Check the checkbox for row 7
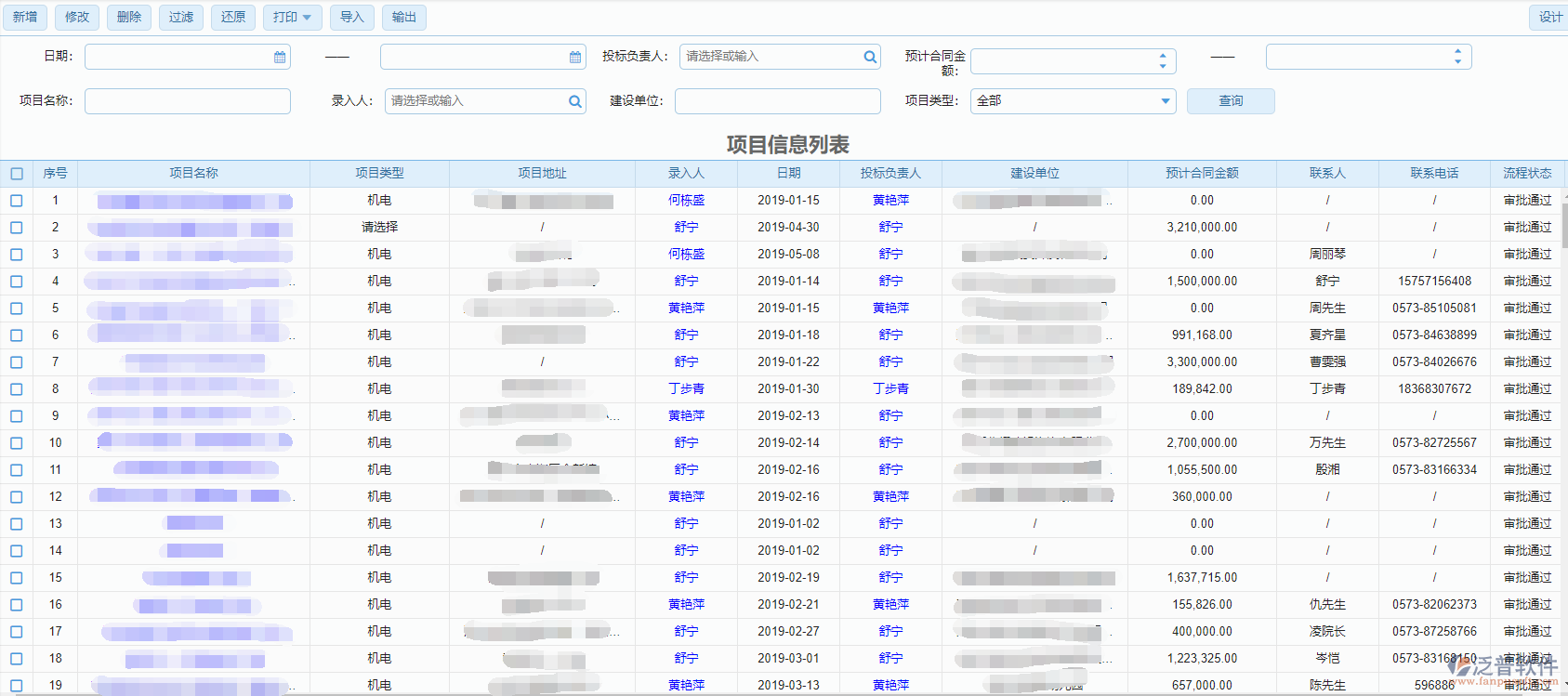 [17, 362]
